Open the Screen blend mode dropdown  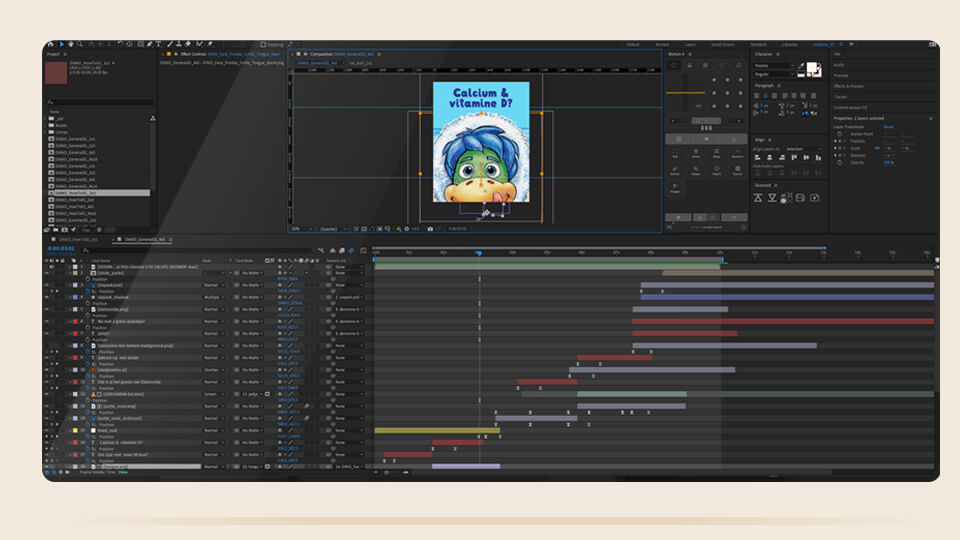(x=214, y=394)
